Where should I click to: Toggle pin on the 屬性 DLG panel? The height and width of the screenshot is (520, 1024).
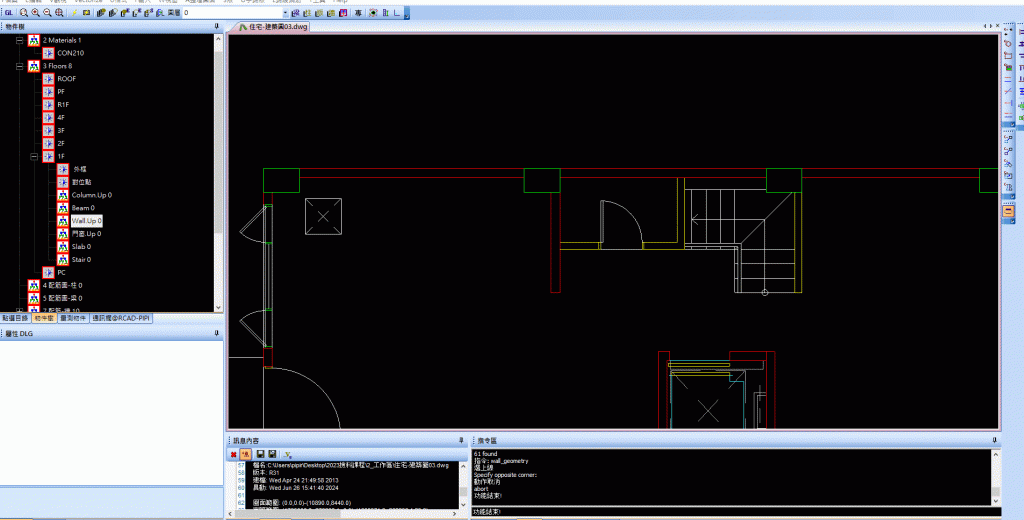coord(217,332)
